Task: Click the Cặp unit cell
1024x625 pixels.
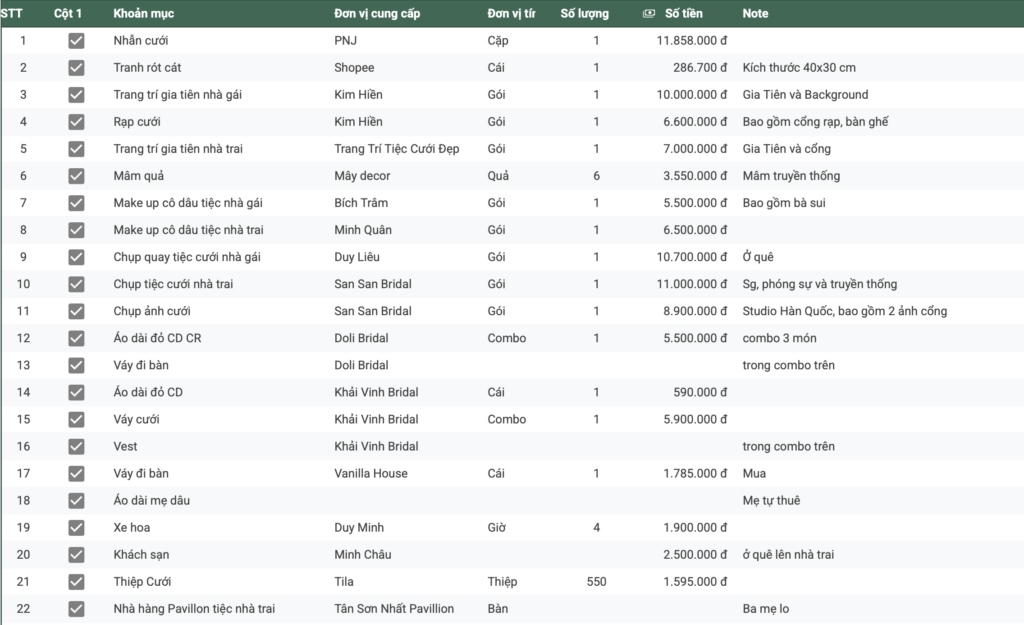Action: (x=498, y=40)
